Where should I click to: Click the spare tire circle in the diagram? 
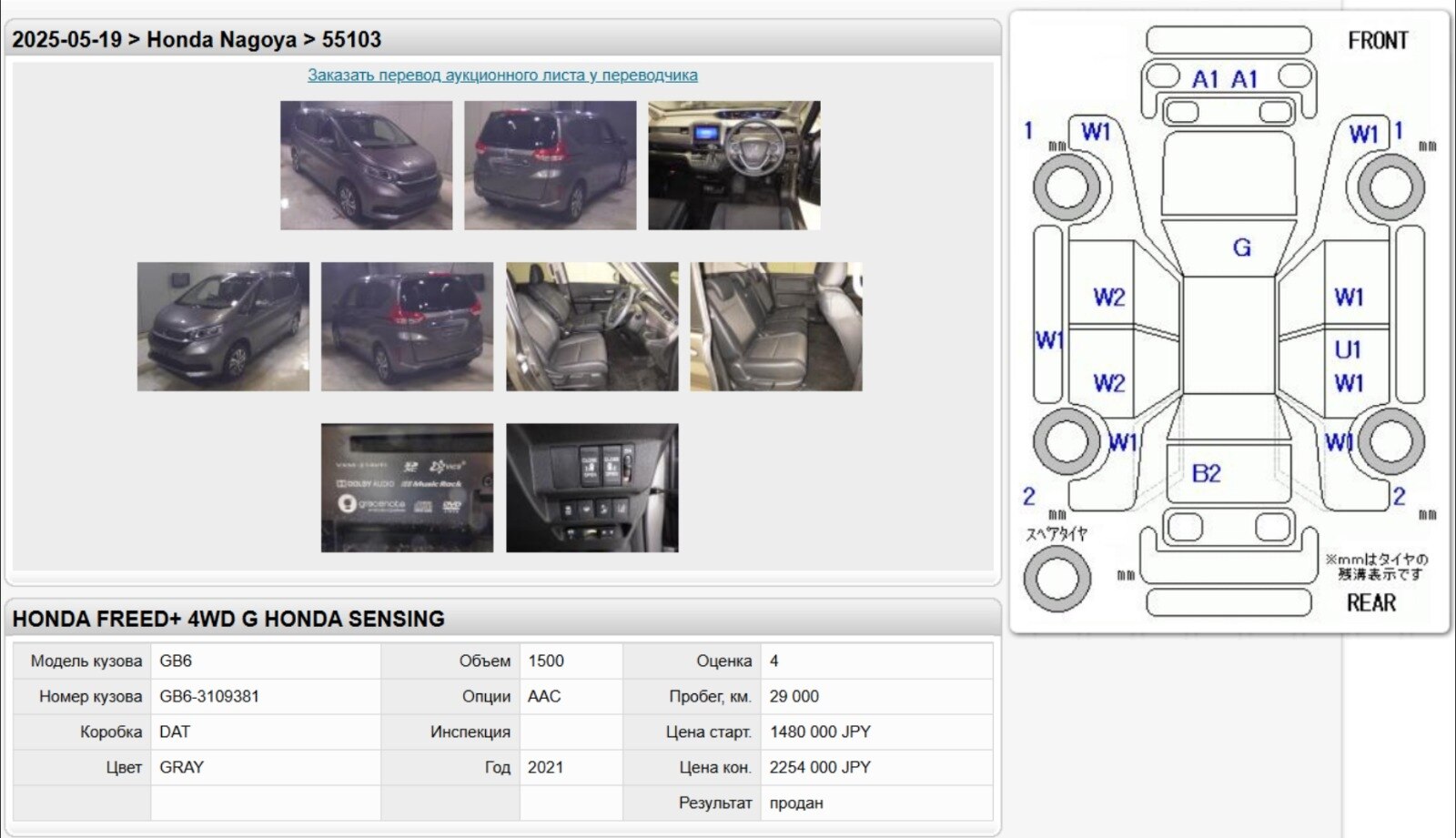tap(1057, 579)
